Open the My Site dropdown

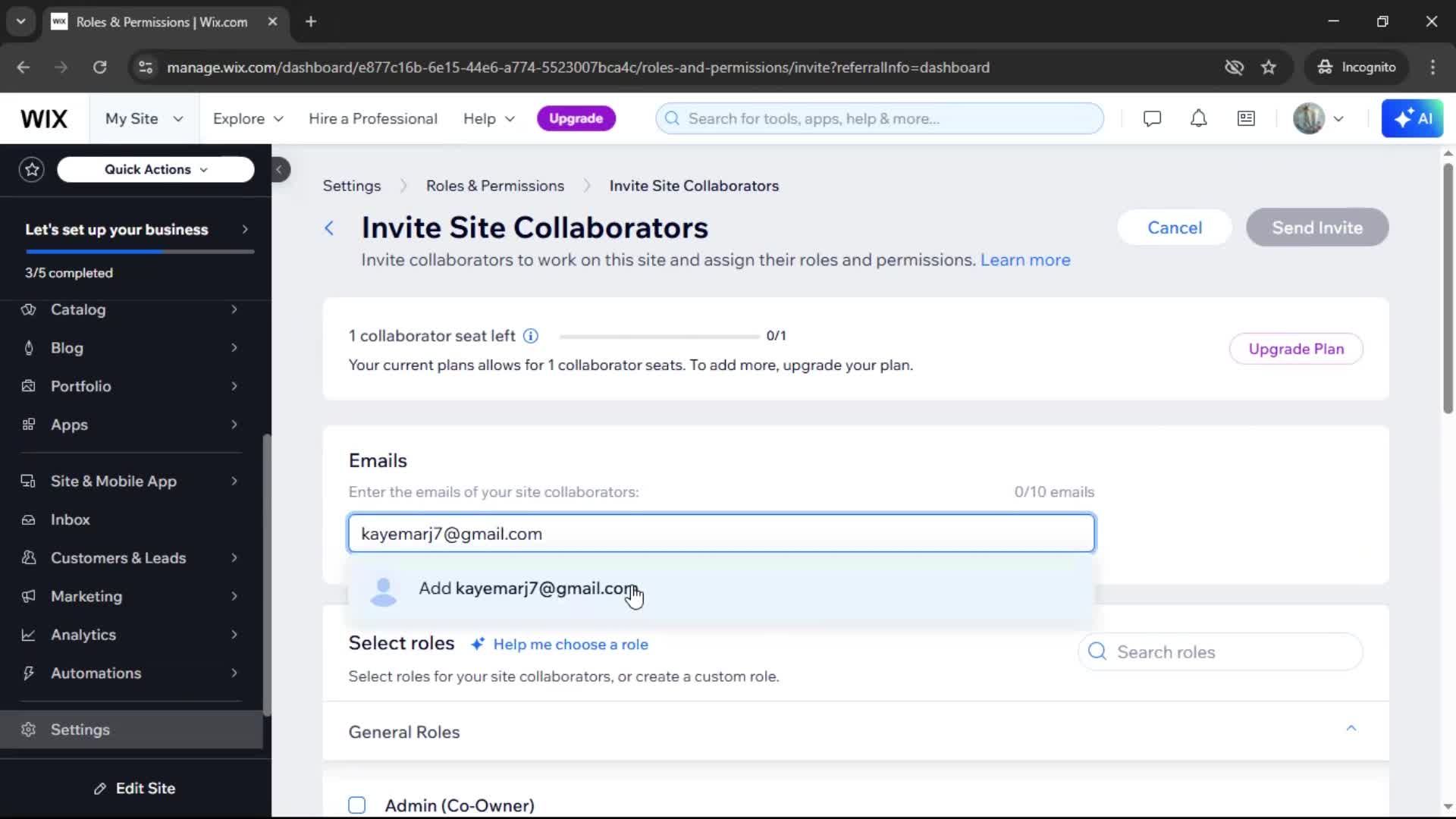pyautogui.click(x=144, y=118)
